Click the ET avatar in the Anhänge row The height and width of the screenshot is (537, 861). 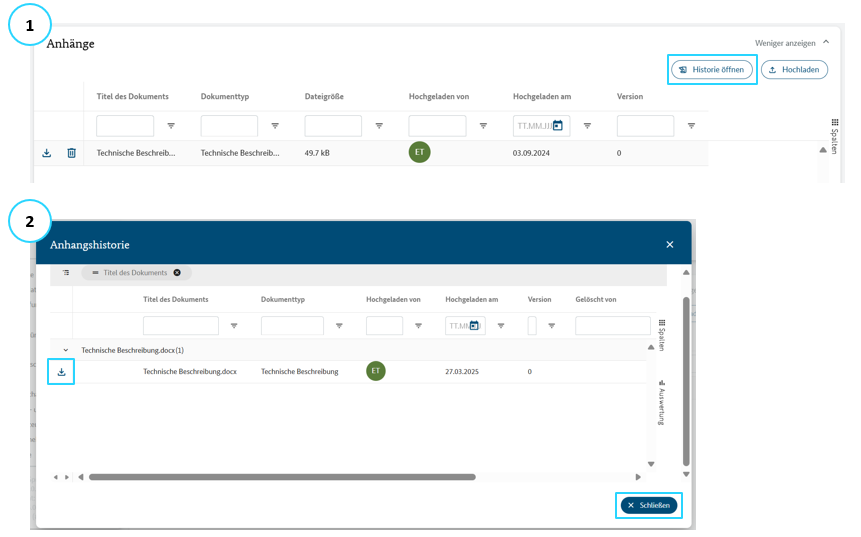420,153
